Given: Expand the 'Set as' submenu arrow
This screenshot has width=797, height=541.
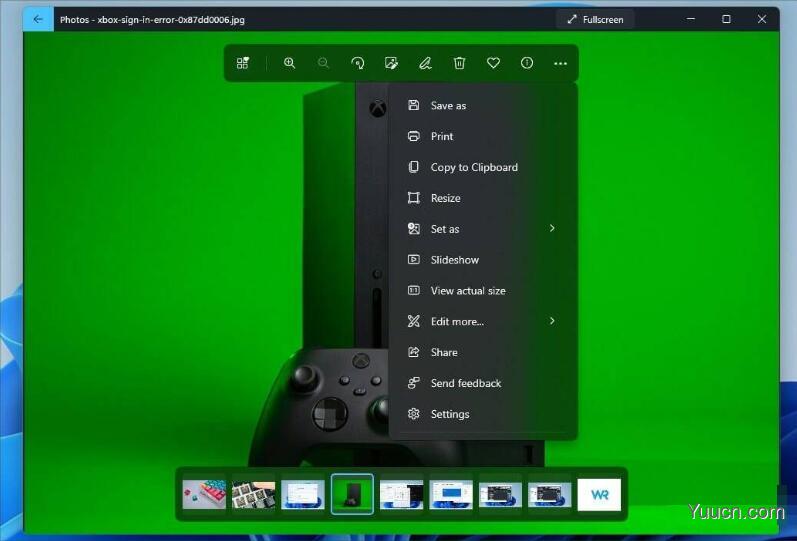Looking at the screenshot, I should 552,229.
